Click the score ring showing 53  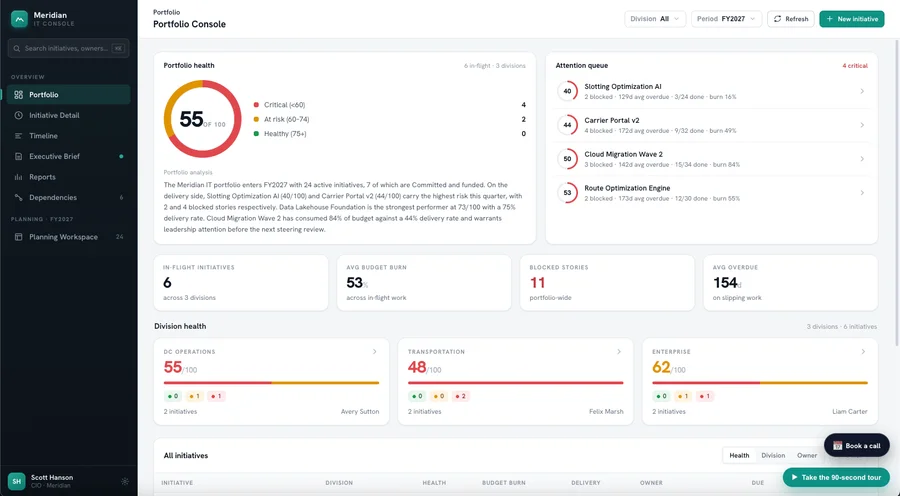(567, 193)
